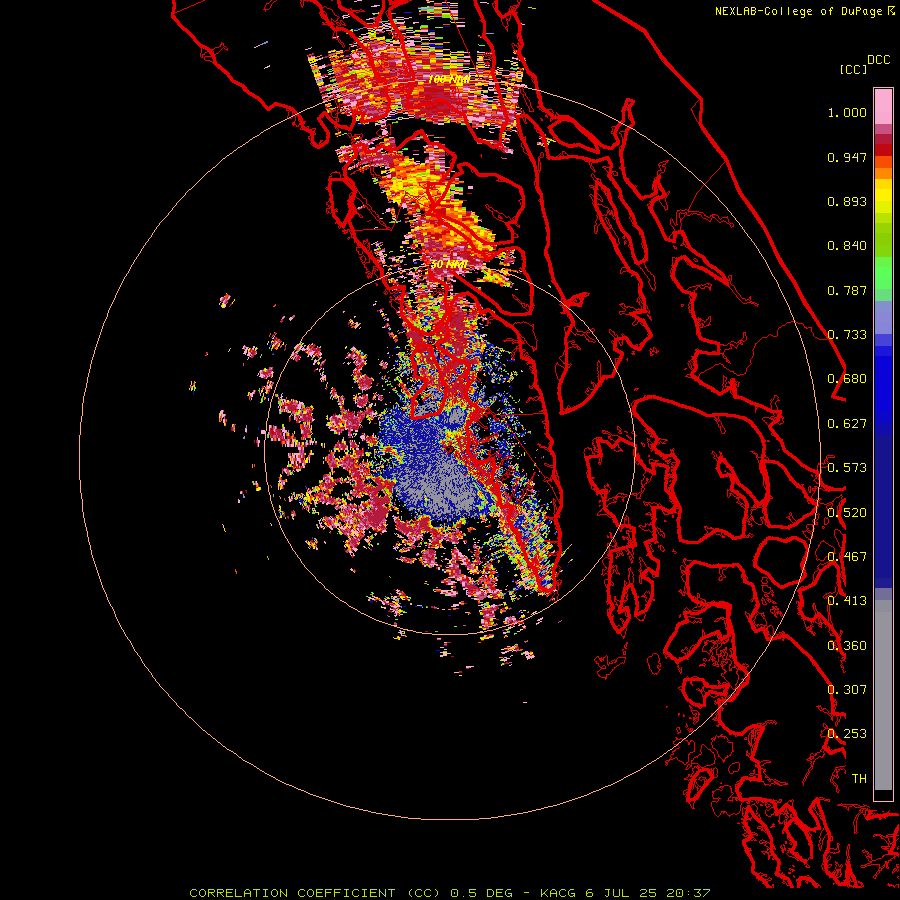Select the 0.627 scale value
The height and width of the screenshot is (900, 900).
[847, 424]
